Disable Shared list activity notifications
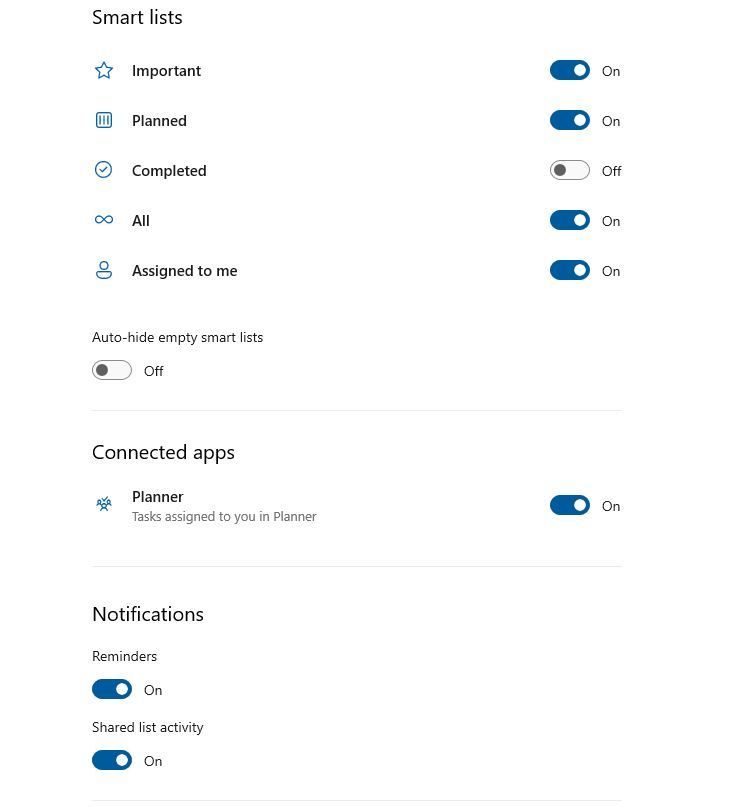 click(112, 761)
